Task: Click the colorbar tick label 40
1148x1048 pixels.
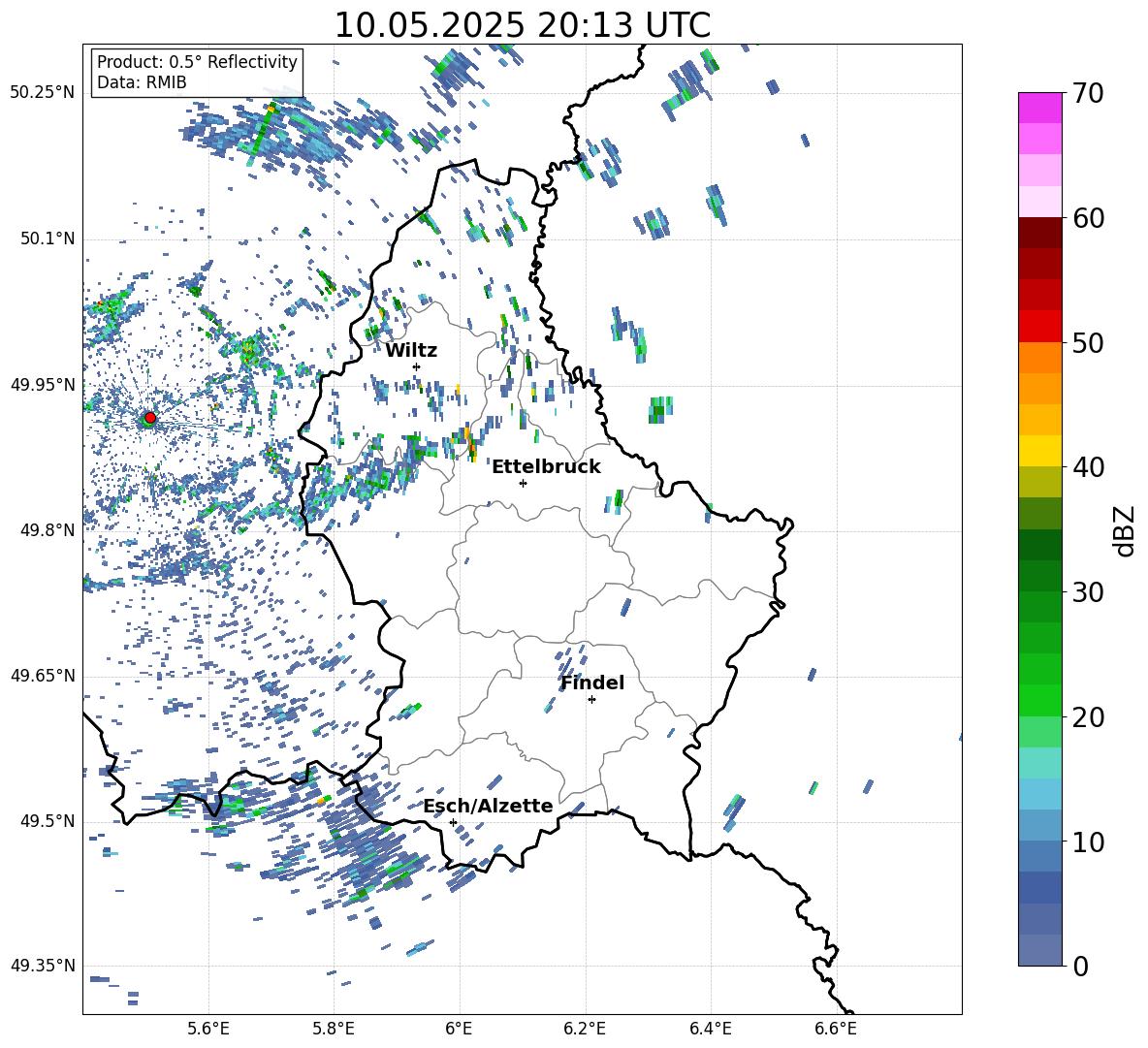Action: tap(1088, 467)
